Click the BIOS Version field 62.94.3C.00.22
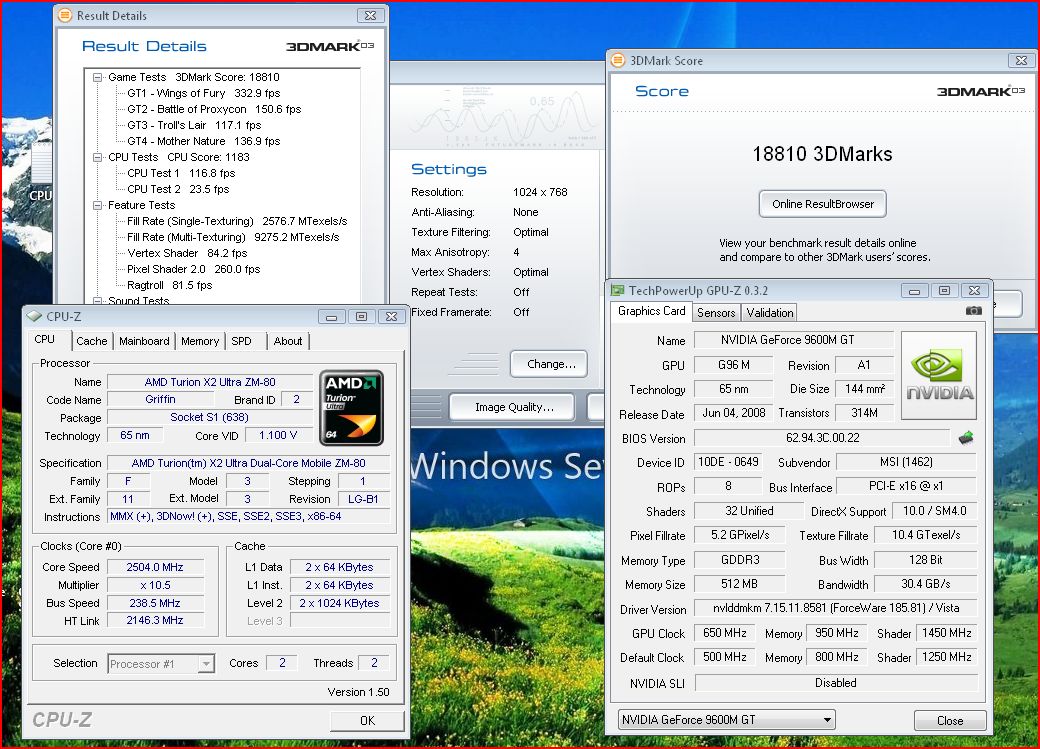 coord(822,439)
